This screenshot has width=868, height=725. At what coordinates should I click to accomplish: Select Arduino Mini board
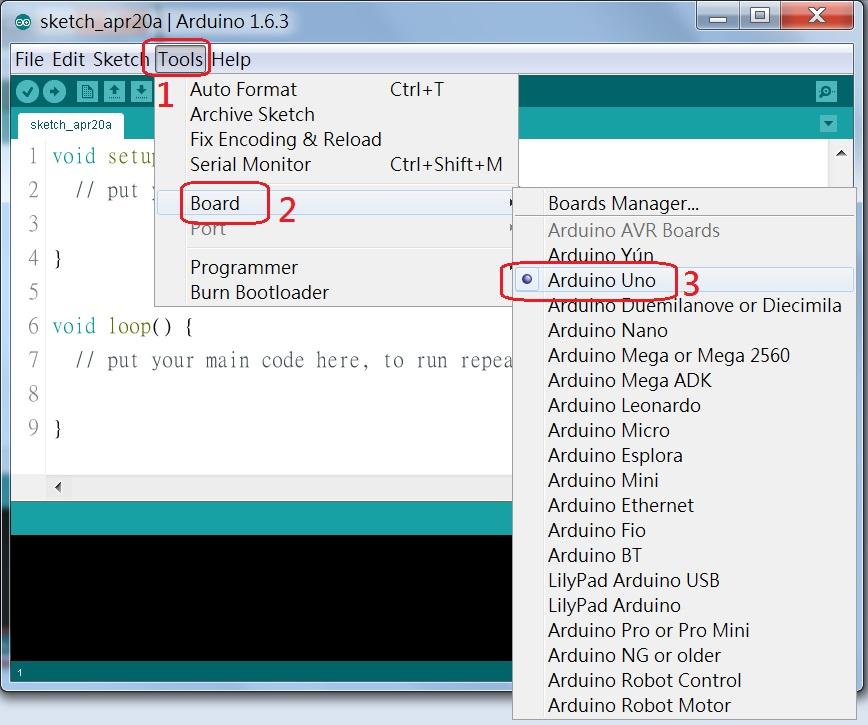685,480
